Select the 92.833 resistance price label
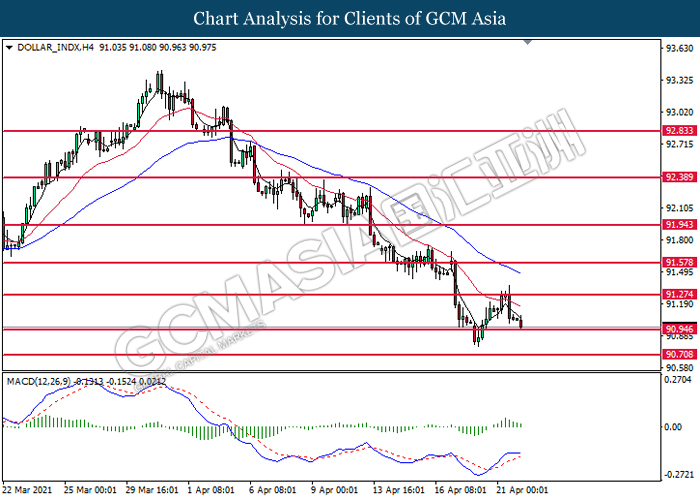The height and width of the screenshot is (500, 700). point(679,130)
